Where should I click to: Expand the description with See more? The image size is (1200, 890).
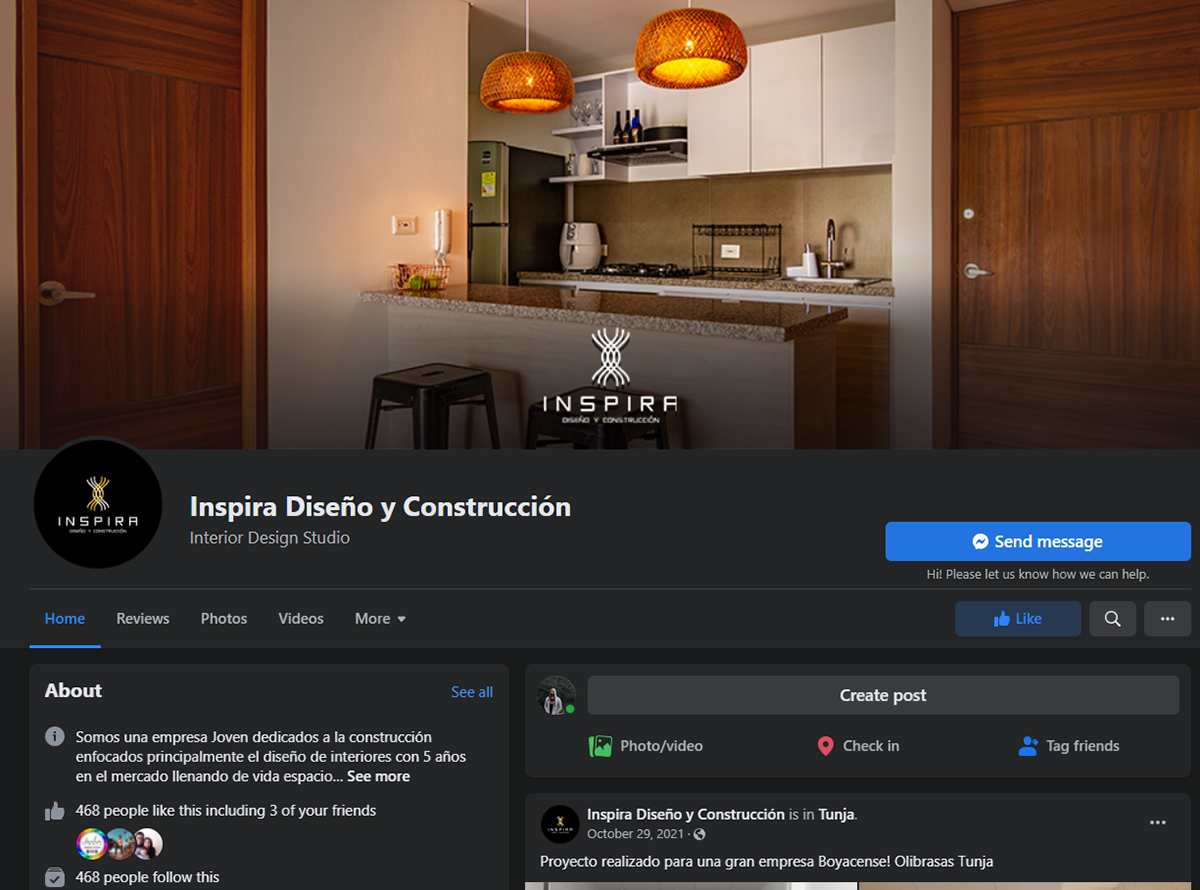click(378, 776)
